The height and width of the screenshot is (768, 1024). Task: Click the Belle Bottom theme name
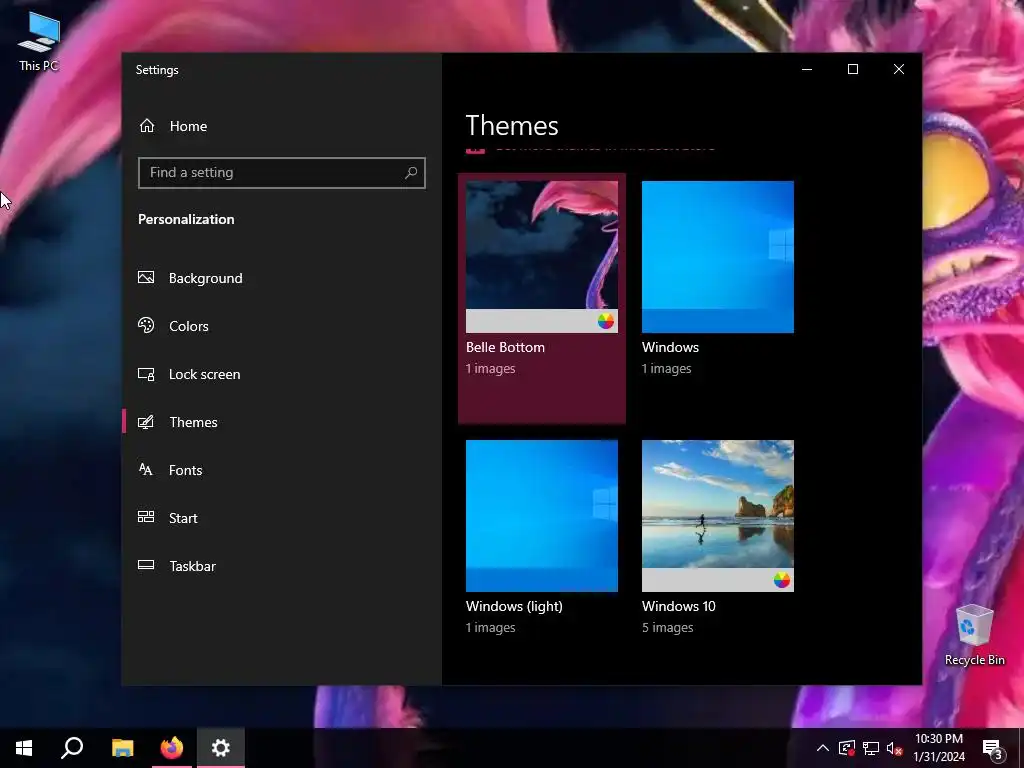click(505, 347)
